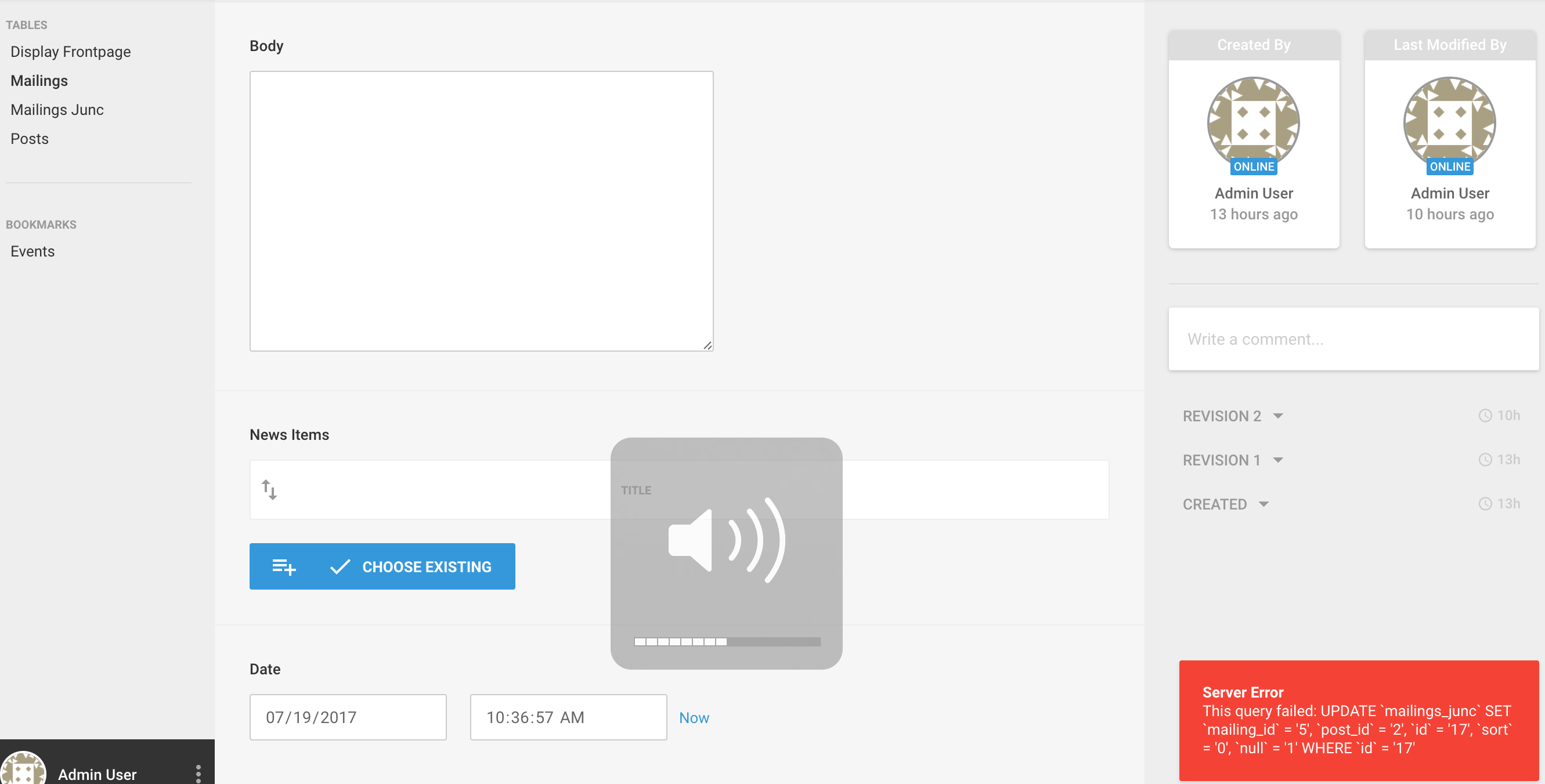Screen dimensions: 1545x784
Task: Click the Last Modified By Admin User avatar
Action: [1449, 123]
